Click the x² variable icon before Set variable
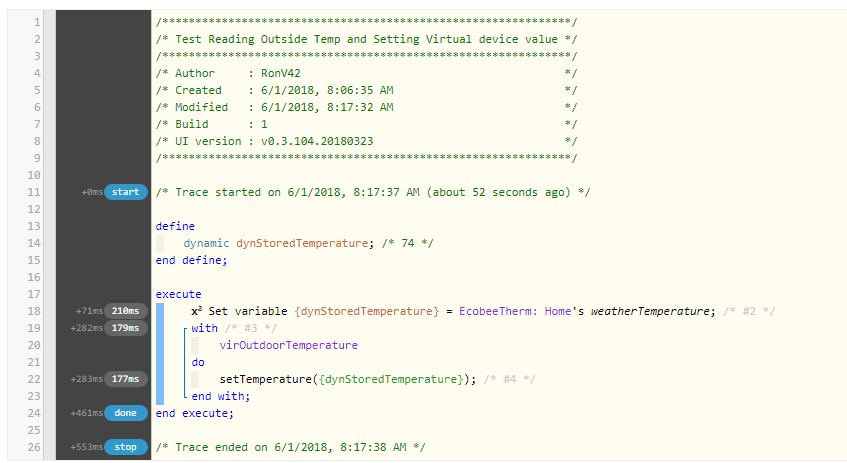Viewport: 847px width, 463px height. 199,311
